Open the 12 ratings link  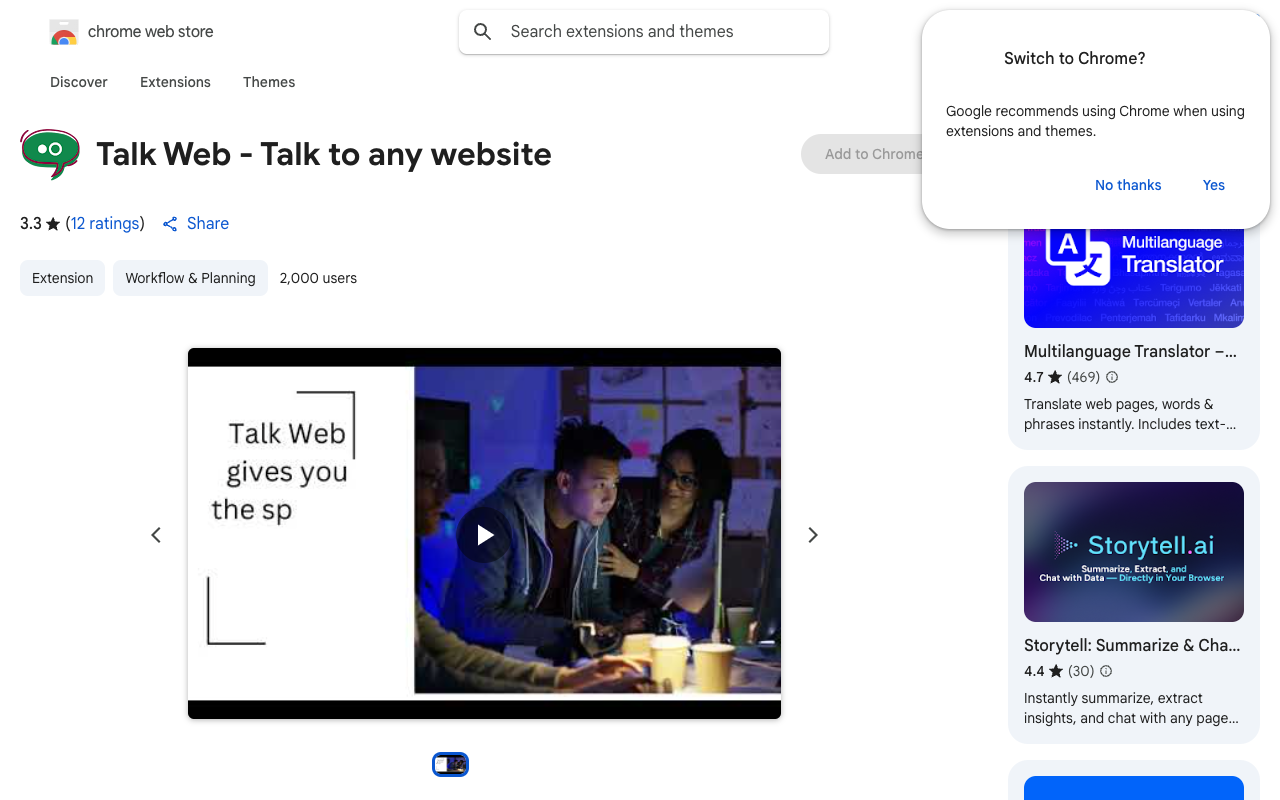coord(105,223)
